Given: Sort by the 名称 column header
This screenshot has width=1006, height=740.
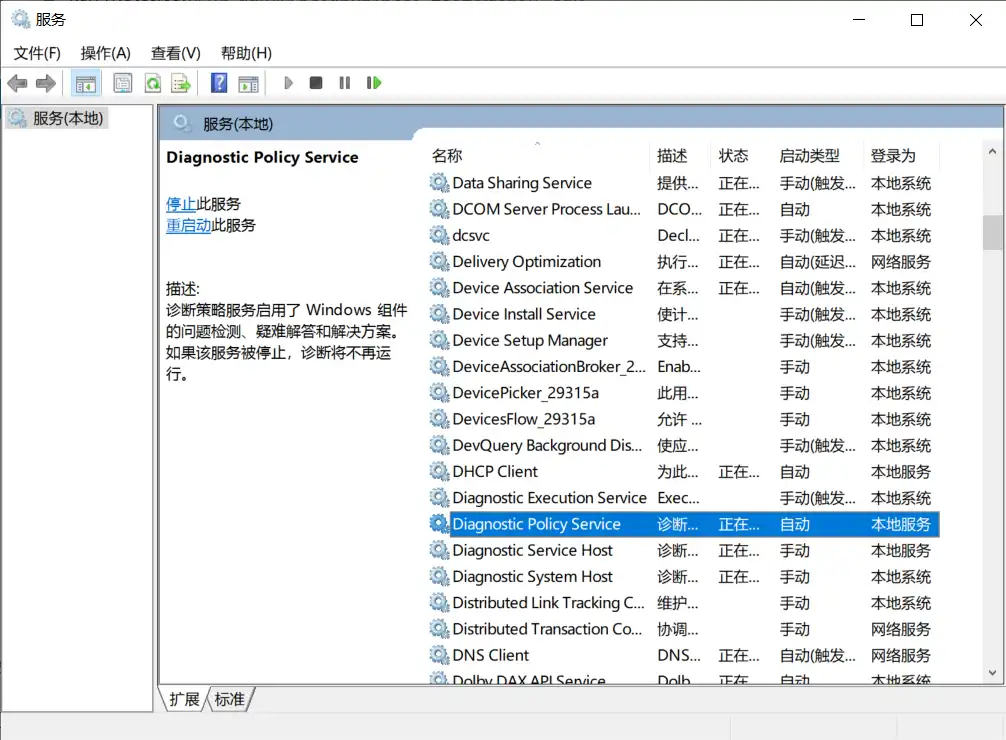Looking at the screenshot, I should pos(538,155).
